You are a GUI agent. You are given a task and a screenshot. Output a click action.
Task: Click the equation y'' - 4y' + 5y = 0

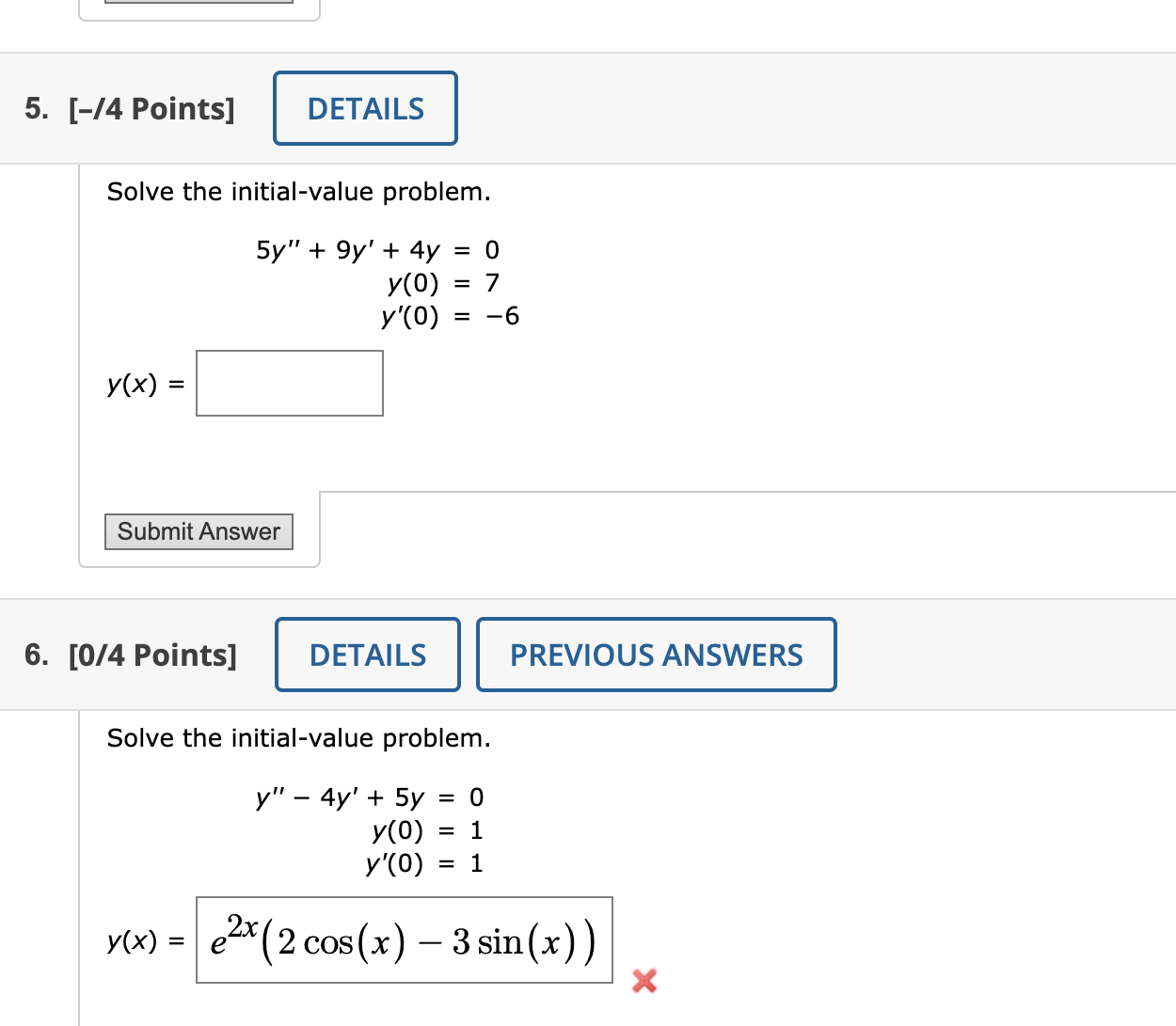[x=370, y=797]
